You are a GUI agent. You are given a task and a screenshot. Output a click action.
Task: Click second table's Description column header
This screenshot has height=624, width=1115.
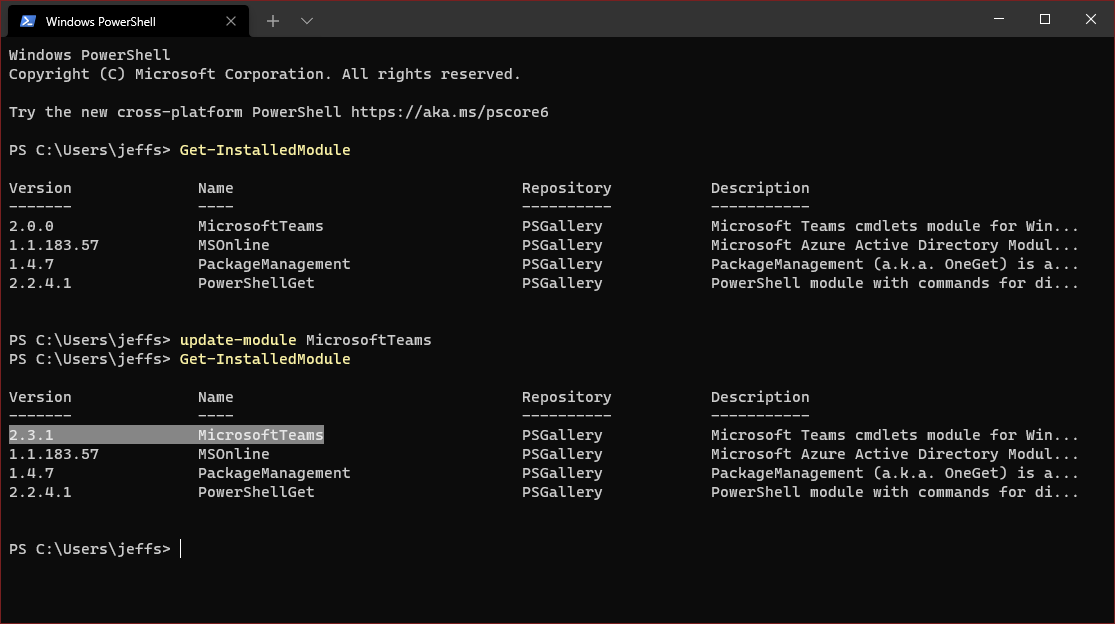tap(759, 397)
